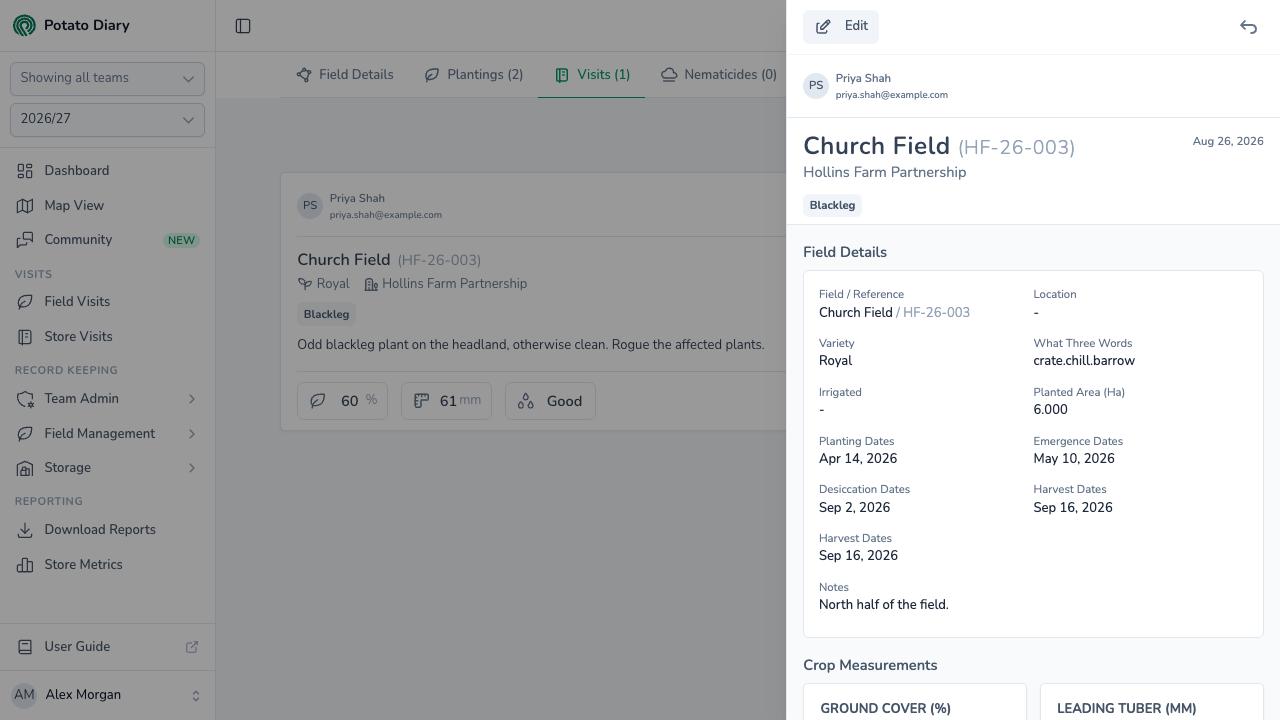Click the Download Reports arrow icon

(x=25, y=530)
